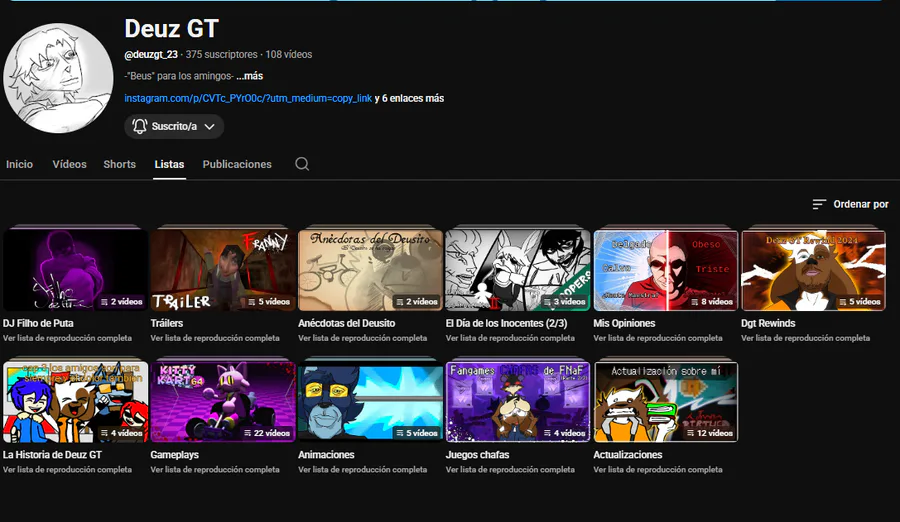This screenshot has width=900, height=522.
Task: View full playlist under Mis Opiniones
Action: [x=658, y=338]
